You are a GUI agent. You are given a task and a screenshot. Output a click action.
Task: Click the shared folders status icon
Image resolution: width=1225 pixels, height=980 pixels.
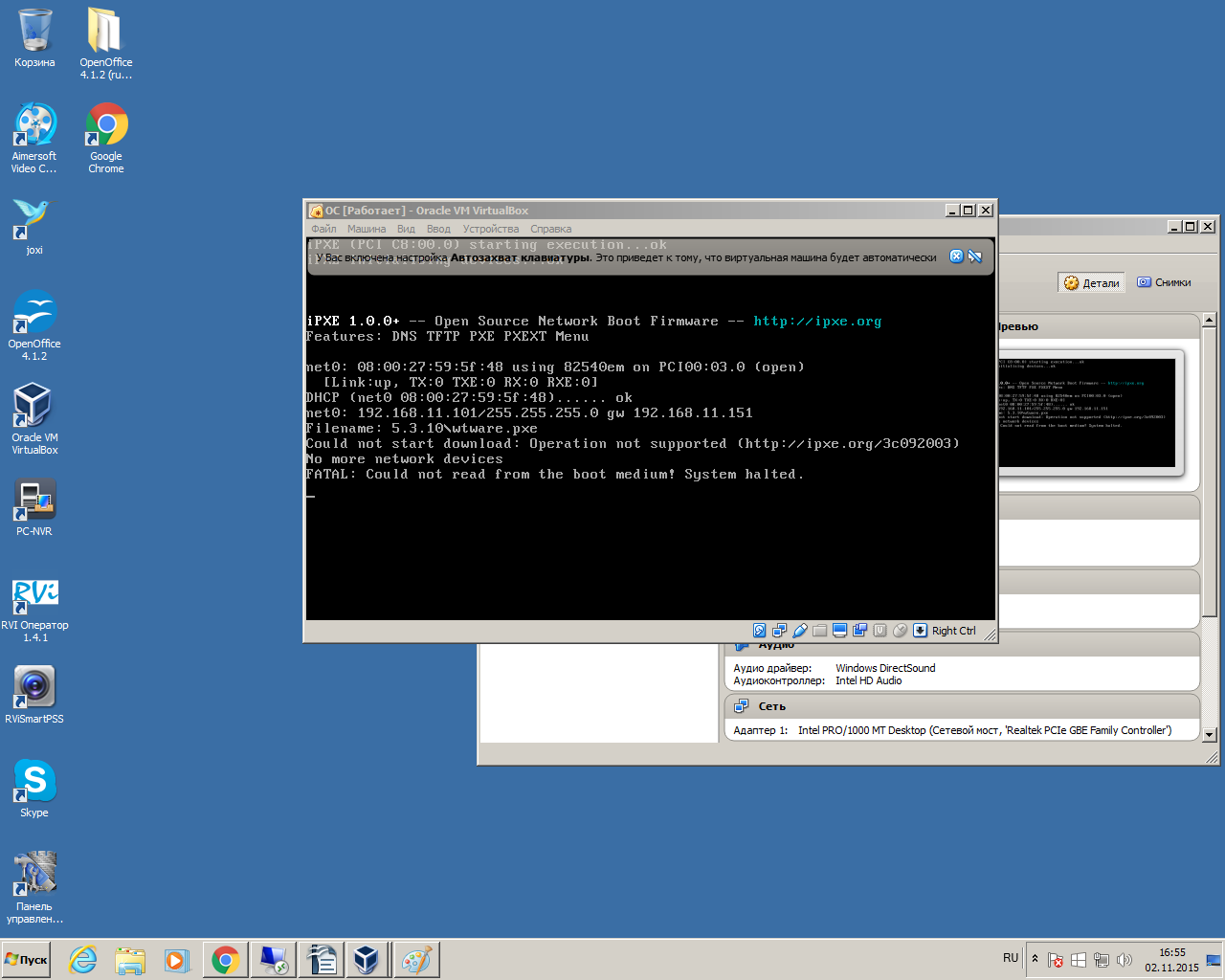tap(820, 631)
